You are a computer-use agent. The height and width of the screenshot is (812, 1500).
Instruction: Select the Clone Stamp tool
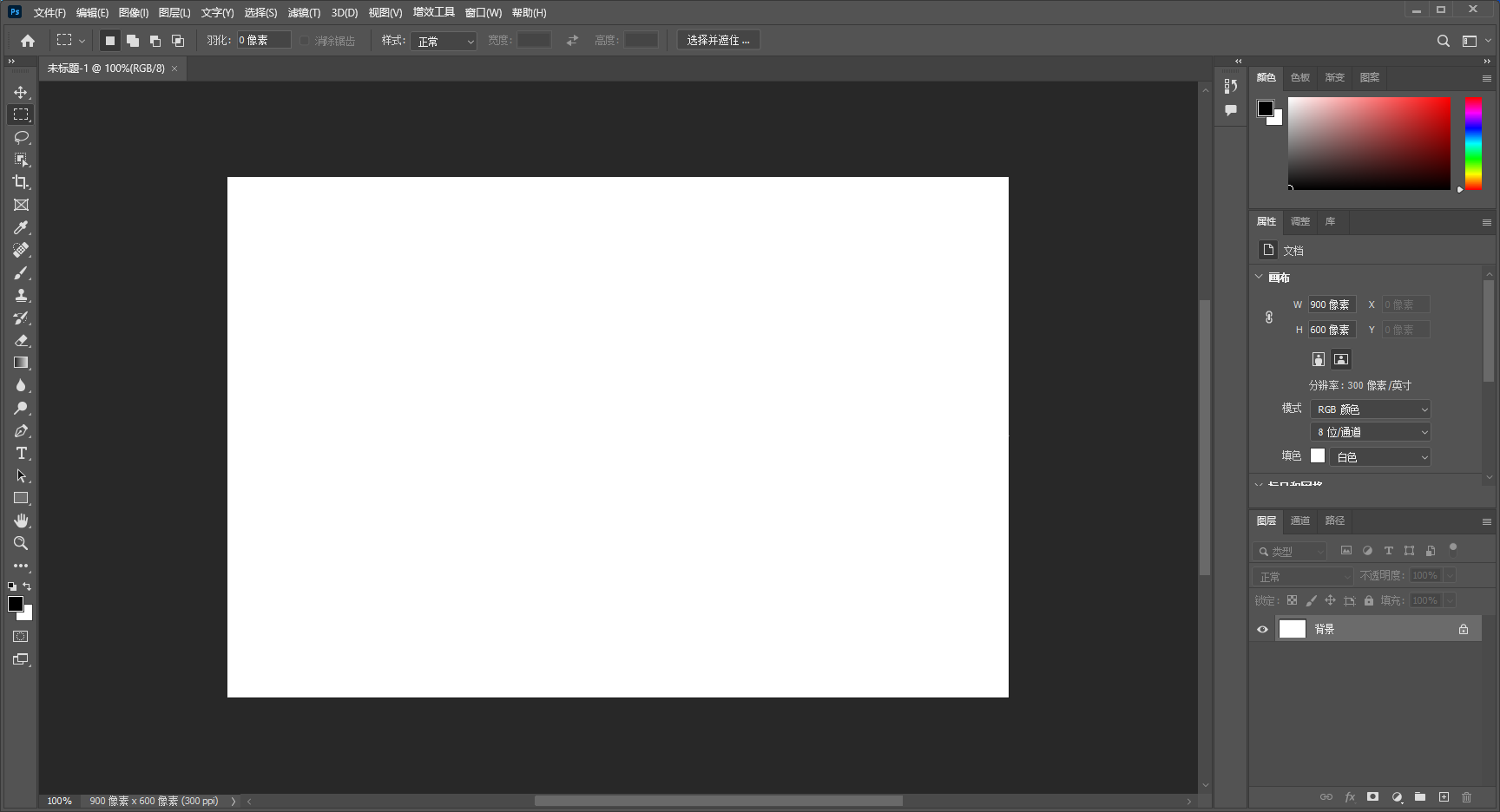click(x=21, y=295)
